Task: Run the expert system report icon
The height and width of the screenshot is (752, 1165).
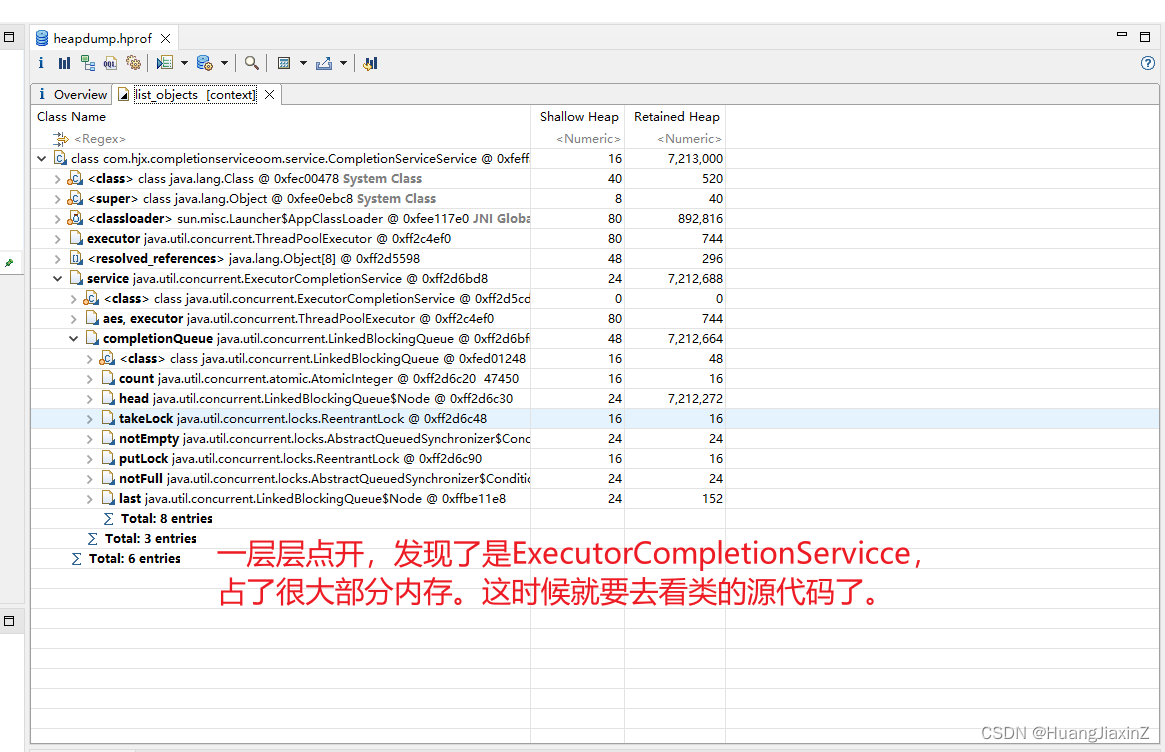Action: click(x=165, y=63)
